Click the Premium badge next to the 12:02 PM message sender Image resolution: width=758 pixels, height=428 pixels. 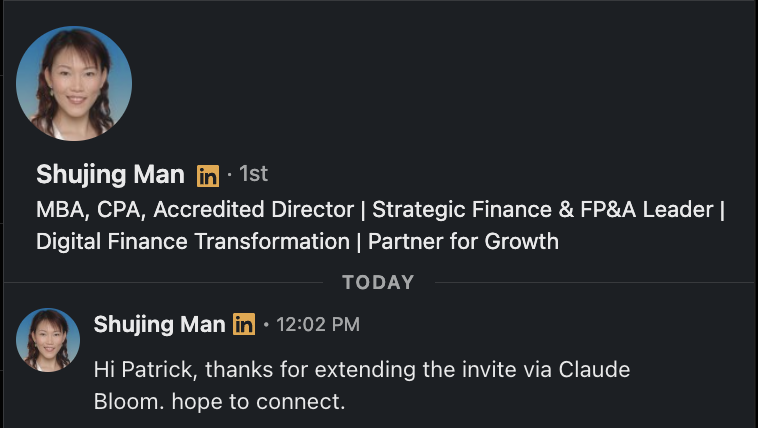(x=244, y=324)
